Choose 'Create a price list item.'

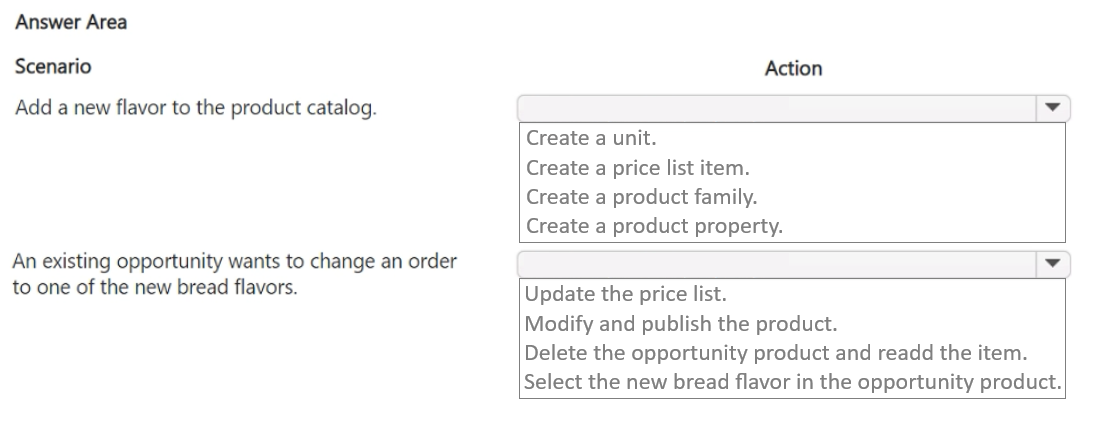(x=637, y=167)
